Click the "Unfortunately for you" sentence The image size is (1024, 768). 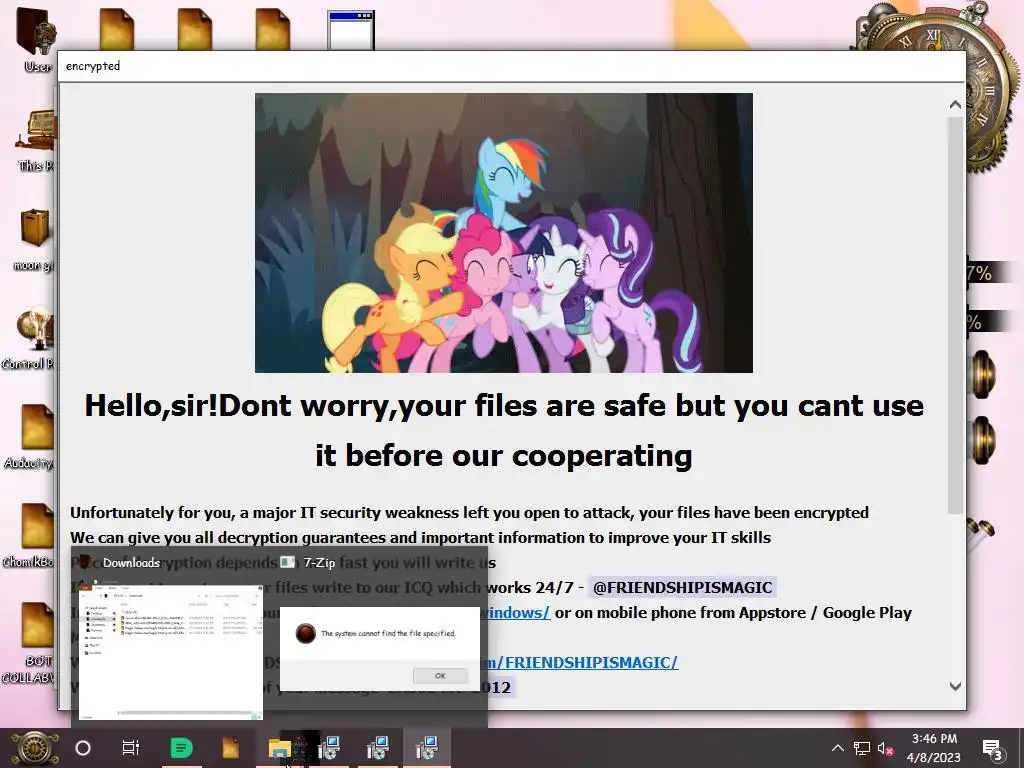click(469, 513)
